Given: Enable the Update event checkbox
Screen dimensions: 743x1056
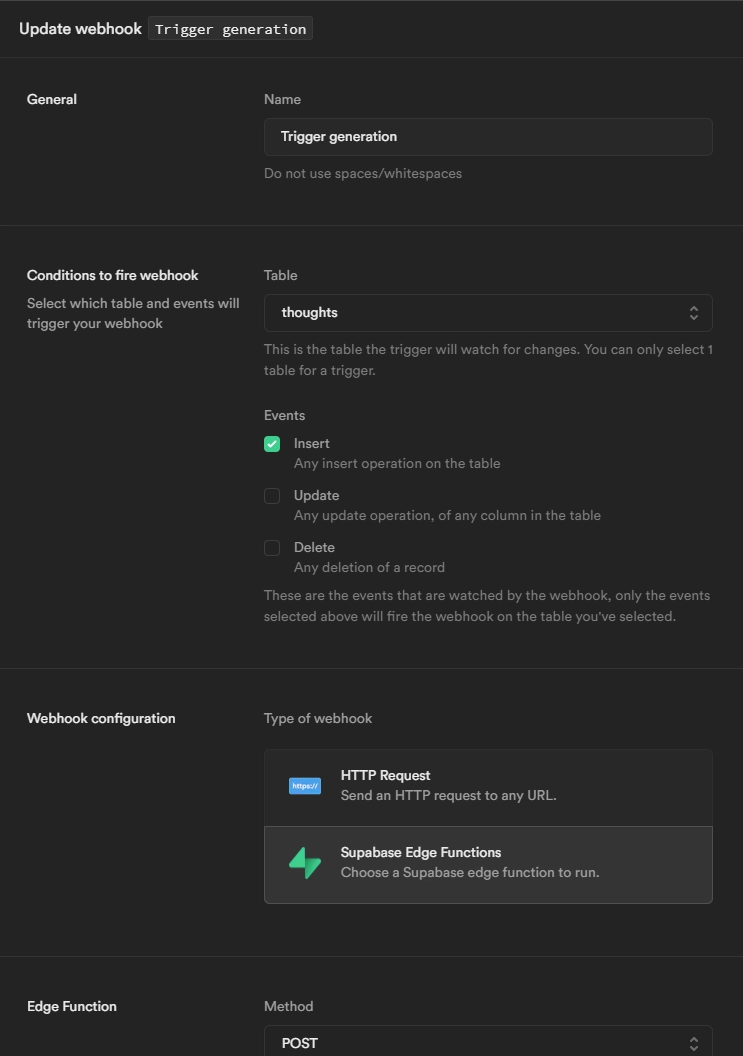Looking at the screenshot, I should 272,496.
